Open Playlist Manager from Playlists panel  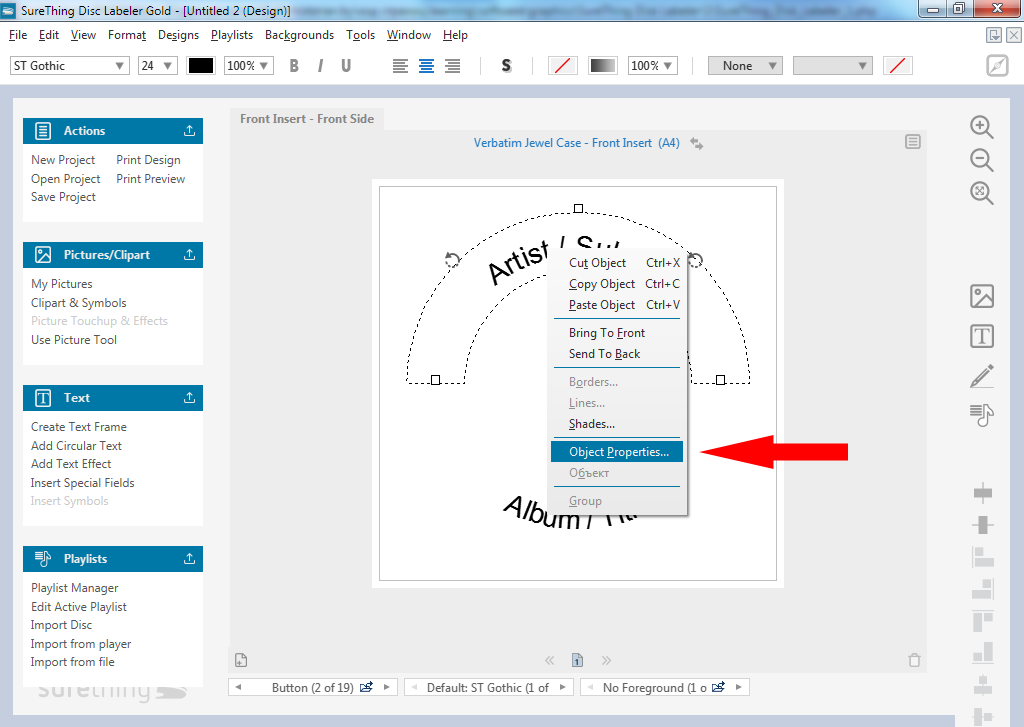(74, 588)
